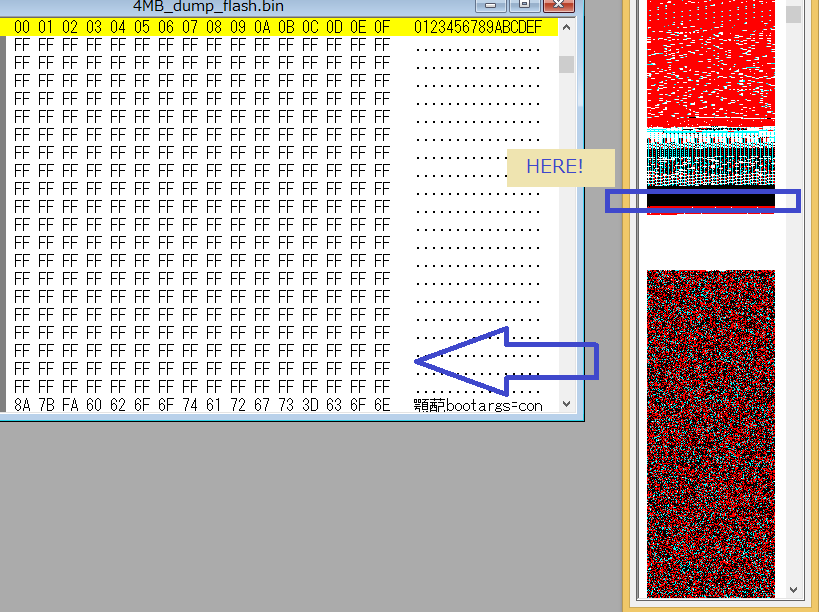Click the black band in bitmap view

point(710,199)
